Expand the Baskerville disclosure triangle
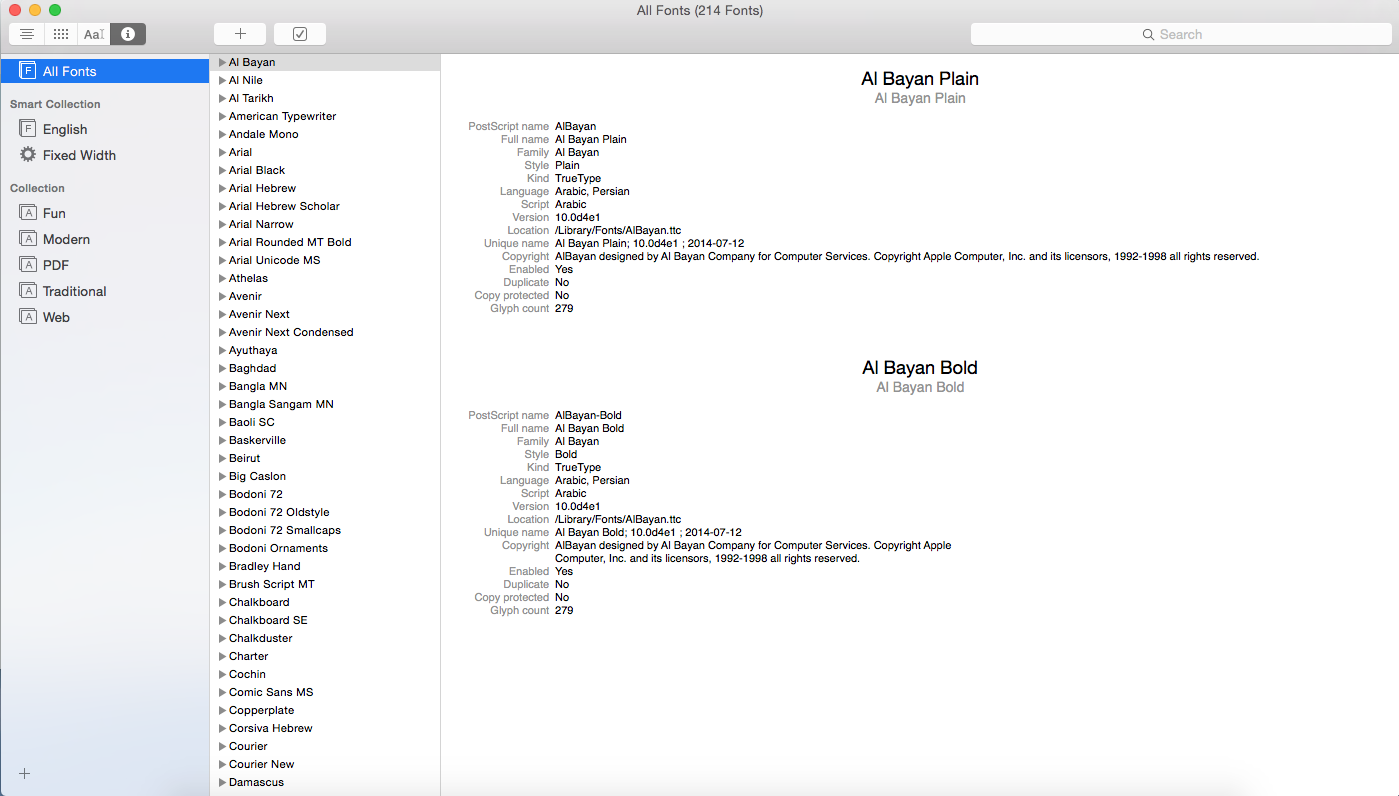This screenshot has width=1399, height=796. click(x=222, y=440)
